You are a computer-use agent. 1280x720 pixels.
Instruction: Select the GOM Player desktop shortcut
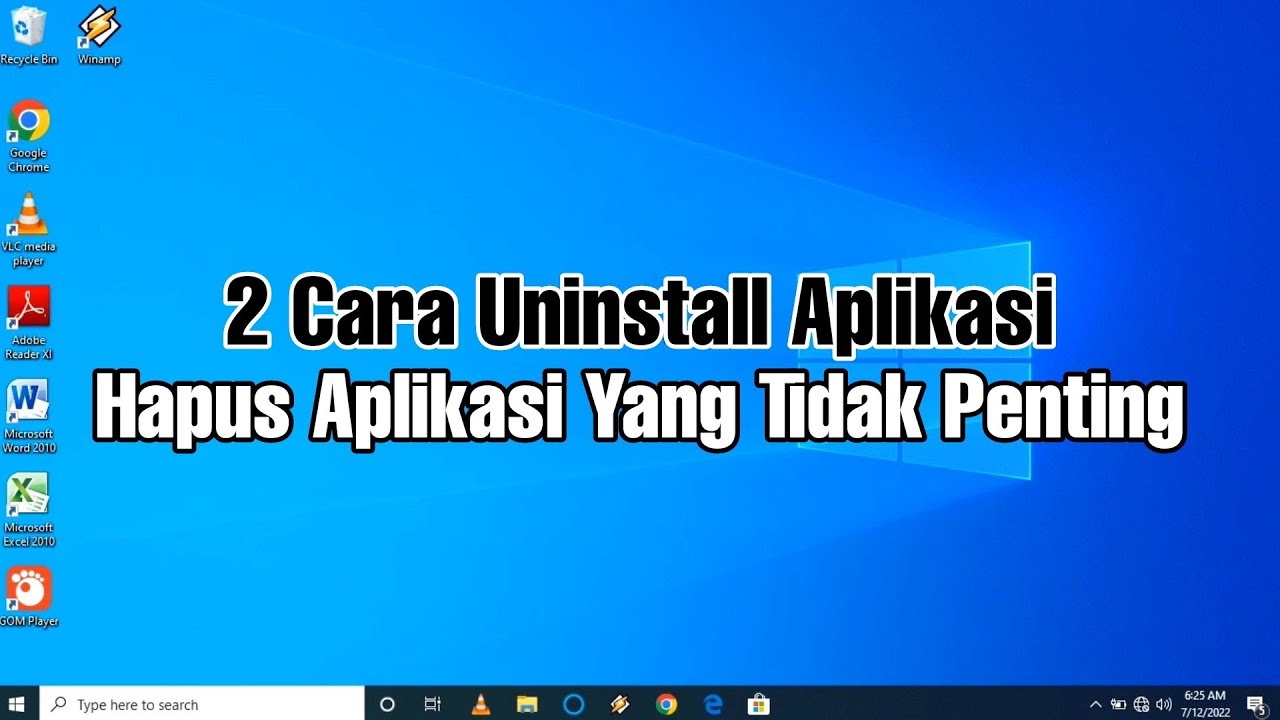[29, 598]
